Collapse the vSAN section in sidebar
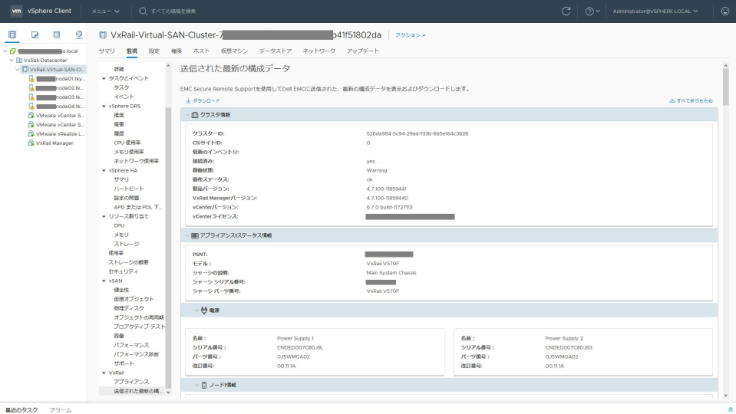The image size is (736, 414). click(x=104, y=281)
